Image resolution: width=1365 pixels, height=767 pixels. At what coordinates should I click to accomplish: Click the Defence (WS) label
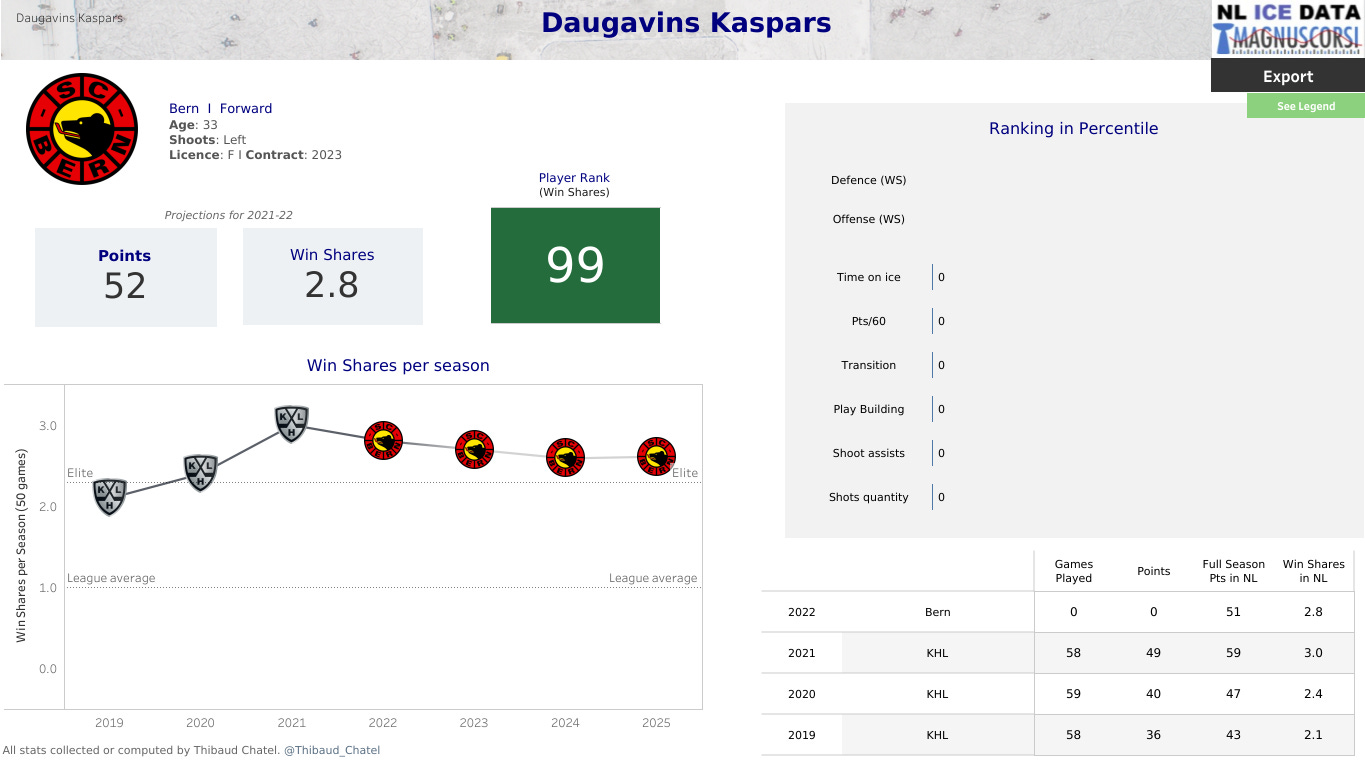[x=868, y=180]
